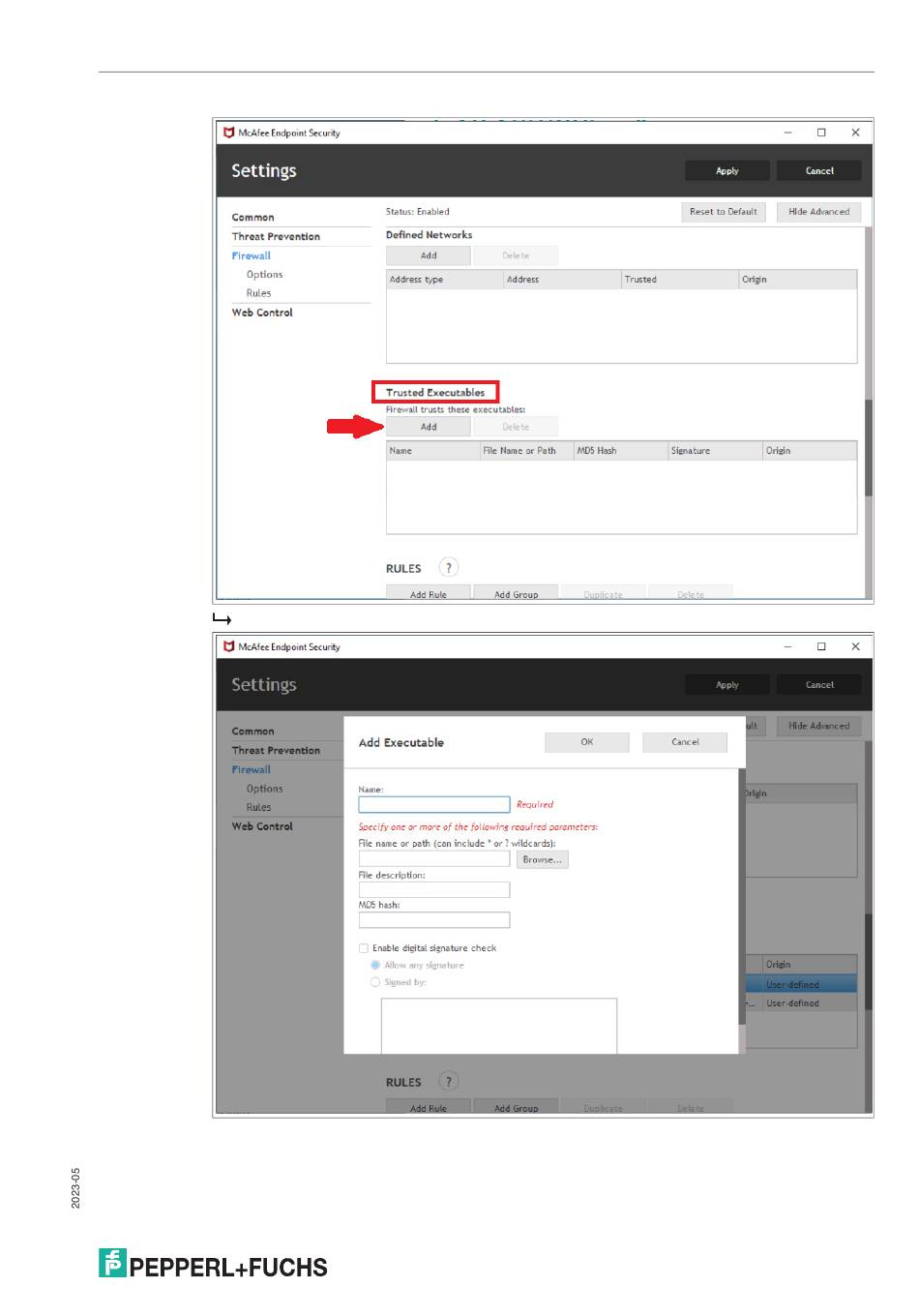The image size is (919, 1316).
Task: Click the Address column header in Defined Networks
Action: coord(562,280)
